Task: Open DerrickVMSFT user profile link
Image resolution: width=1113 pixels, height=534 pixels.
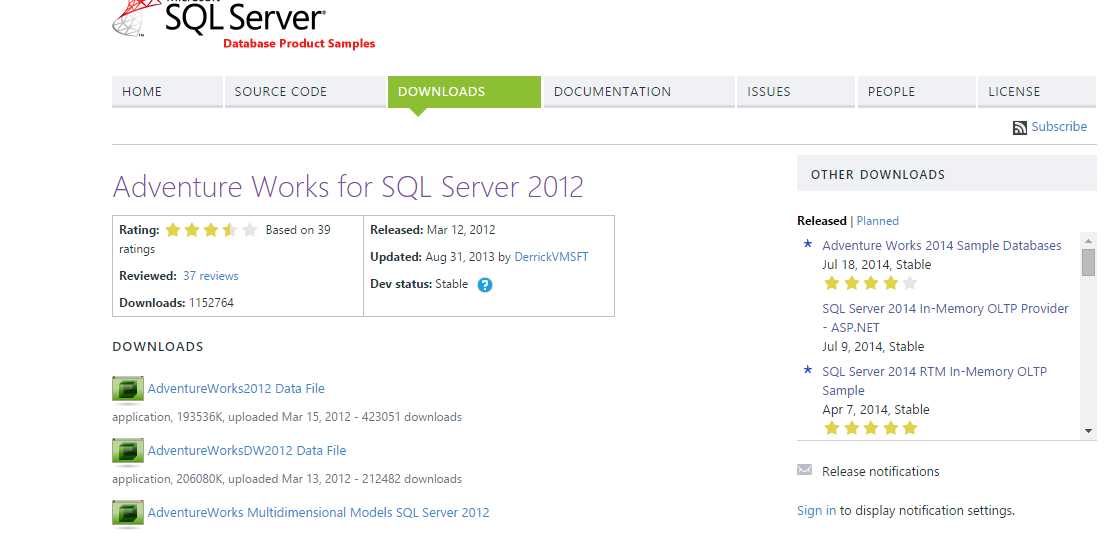Action: [x=552, y=257]
